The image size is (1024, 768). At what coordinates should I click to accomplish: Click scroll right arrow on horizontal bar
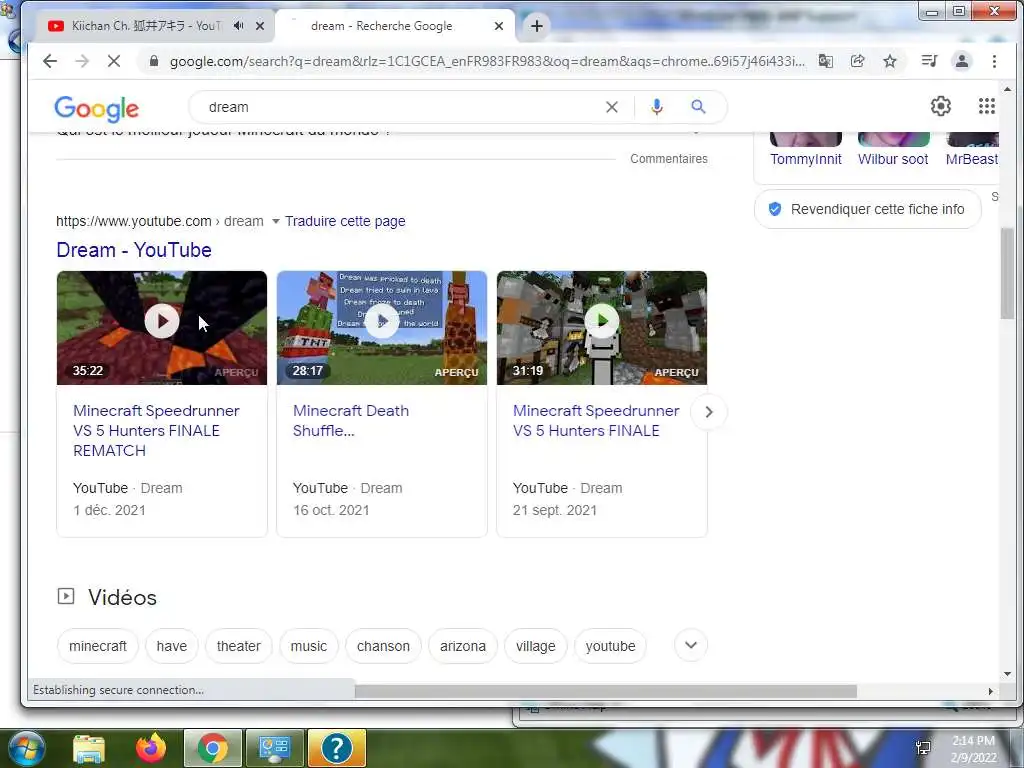(x=990, y=691)
